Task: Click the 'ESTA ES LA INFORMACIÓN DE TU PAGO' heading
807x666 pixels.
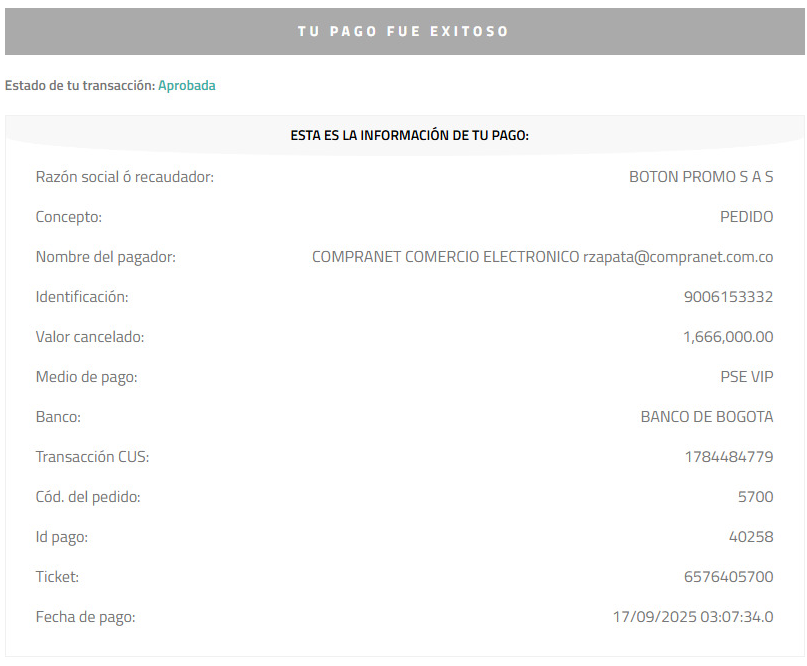Action: pos(410,135)
